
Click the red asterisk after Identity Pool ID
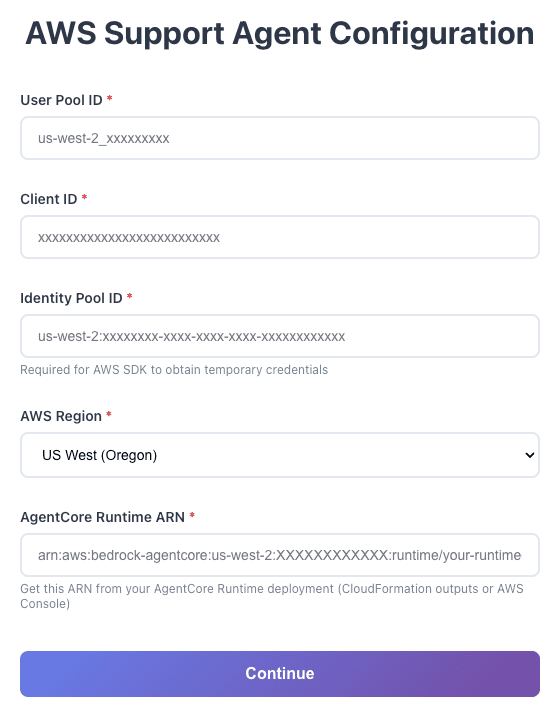pyautogui.click(x=129, y=296)
